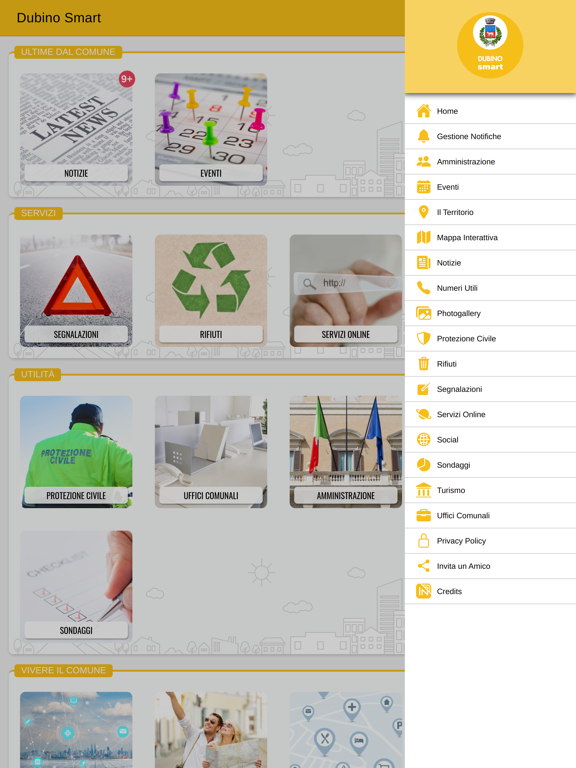This screenshot has height=768, width=576.
Task: Click the shield icon for Protezione Civile
Action: [x=423, y=338]
